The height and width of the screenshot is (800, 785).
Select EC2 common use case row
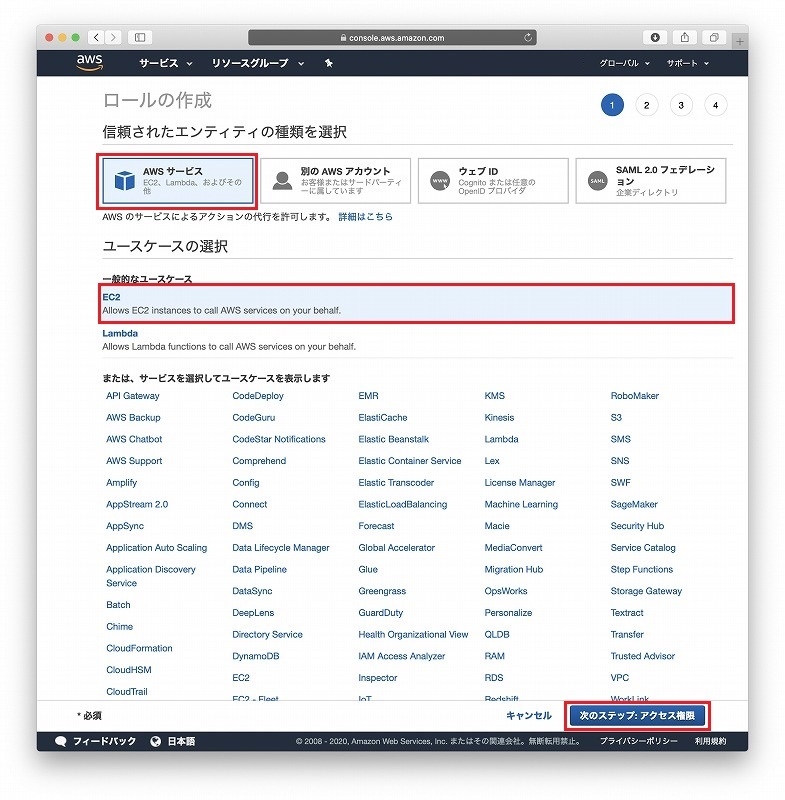pos(417,304)
